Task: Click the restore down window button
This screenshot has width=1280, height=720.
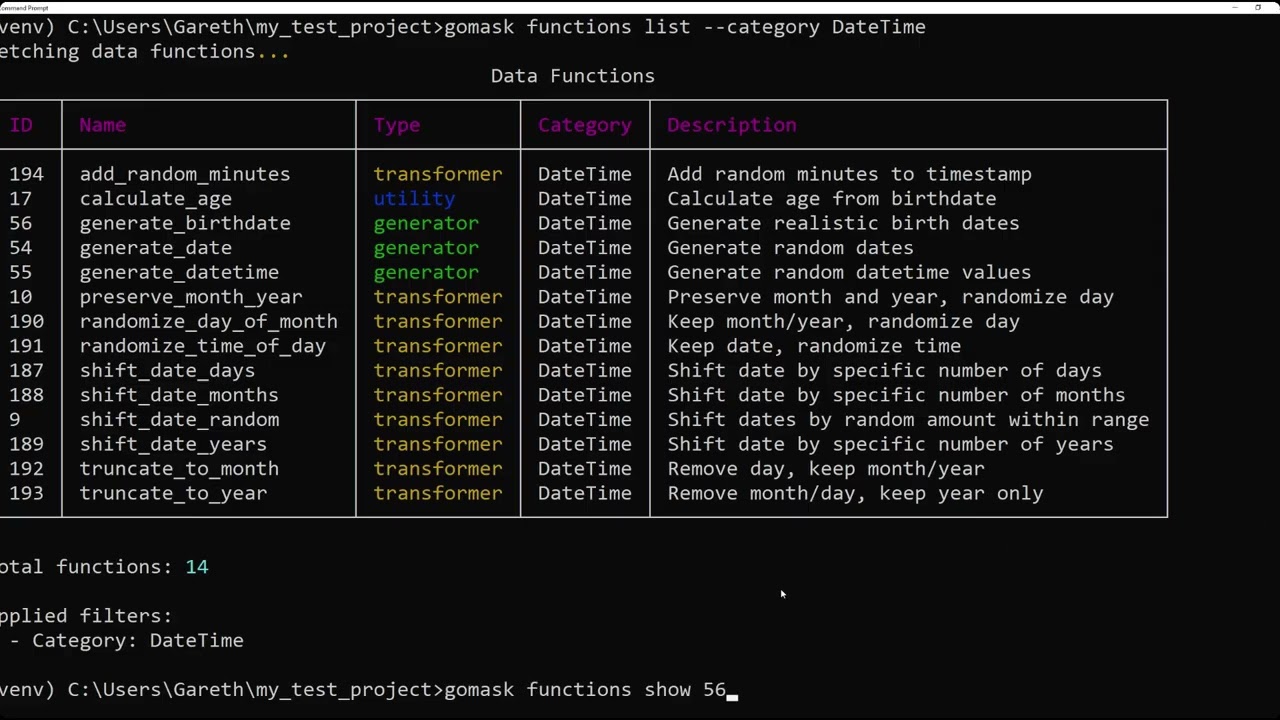Action: [x=1258, y=7]
